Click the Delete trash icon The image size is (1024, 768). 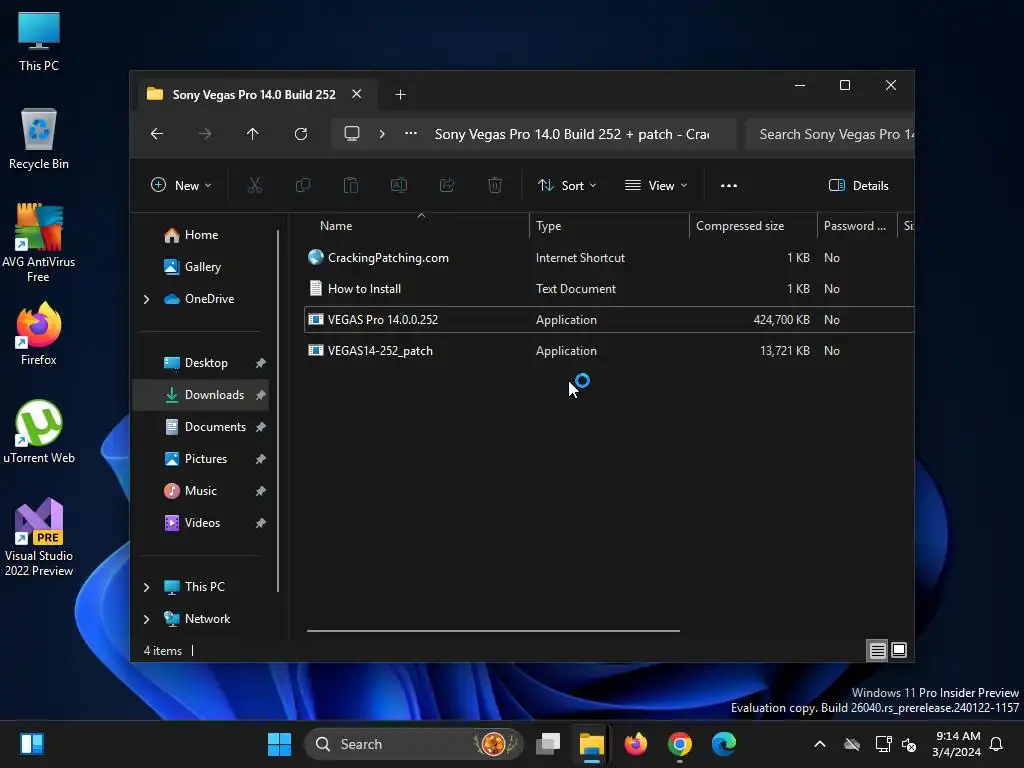[495, 185]
